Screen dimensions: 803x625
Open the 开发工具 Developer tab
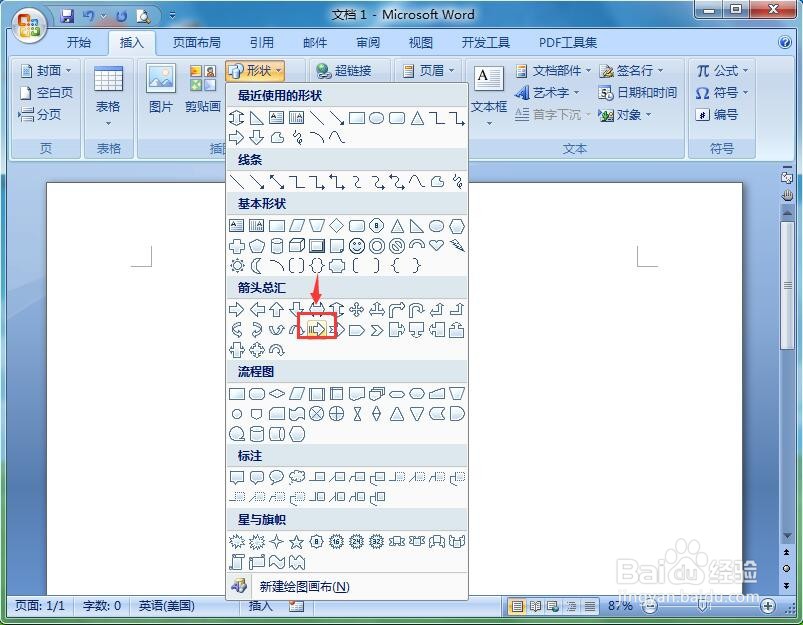(485, 43)
